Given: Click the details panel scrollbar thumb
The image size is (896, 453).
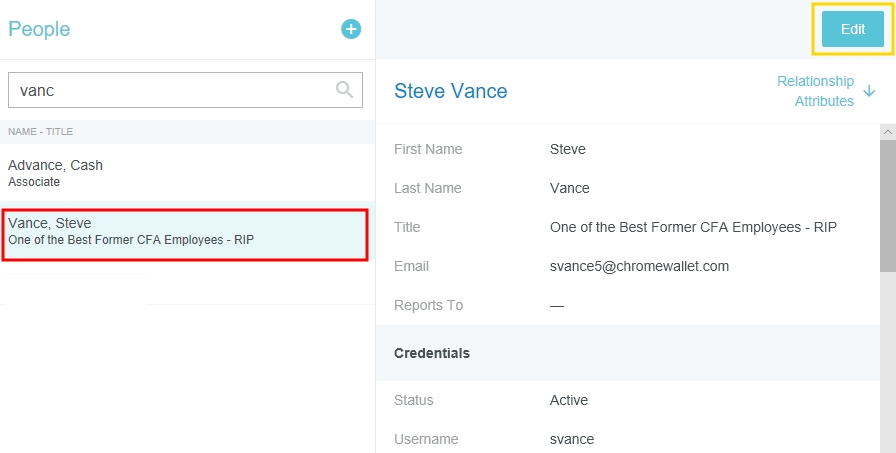Looking at the screenshot, I should tap(887, 205).
